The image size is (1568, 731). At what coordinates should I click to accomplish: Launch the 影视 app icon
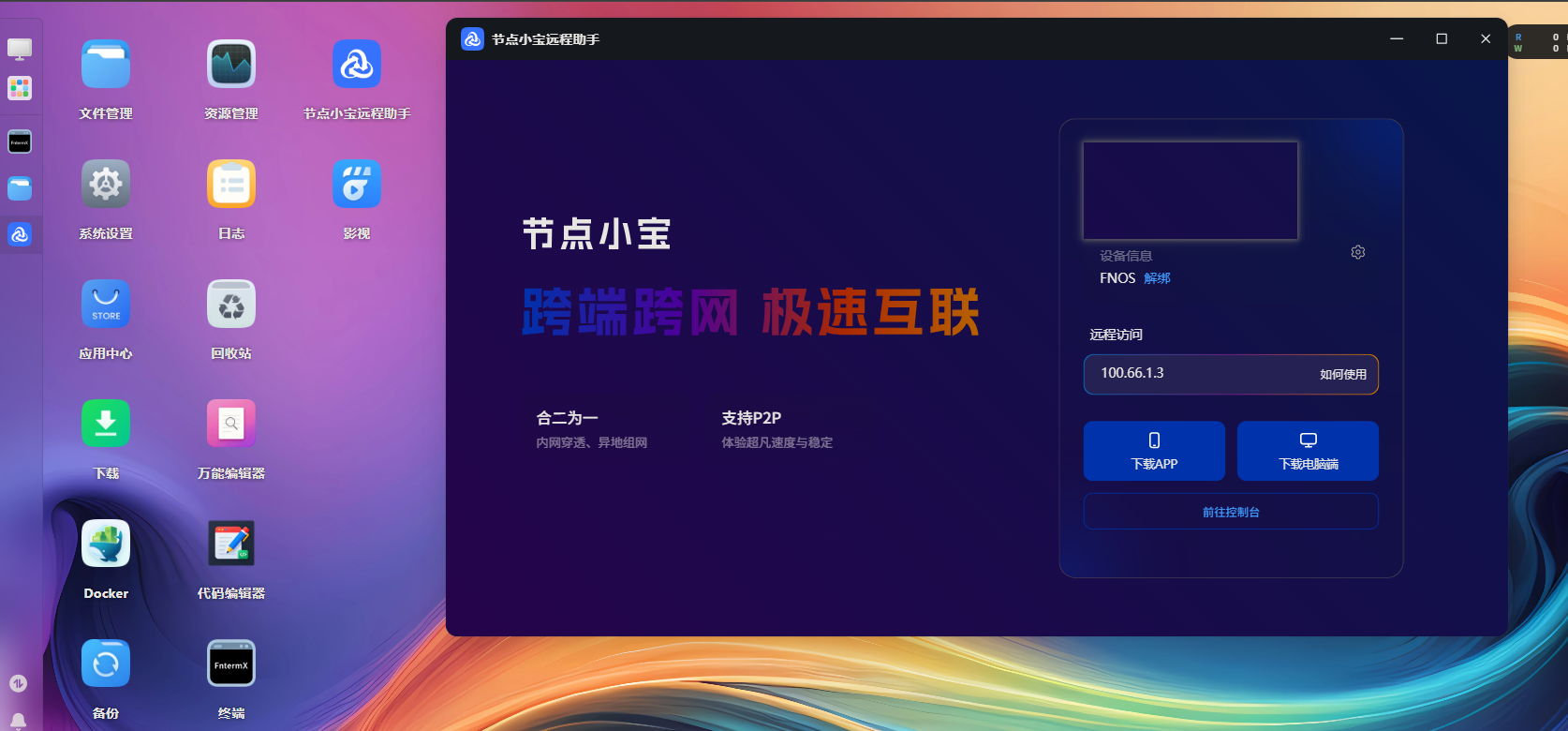[357, 185]
